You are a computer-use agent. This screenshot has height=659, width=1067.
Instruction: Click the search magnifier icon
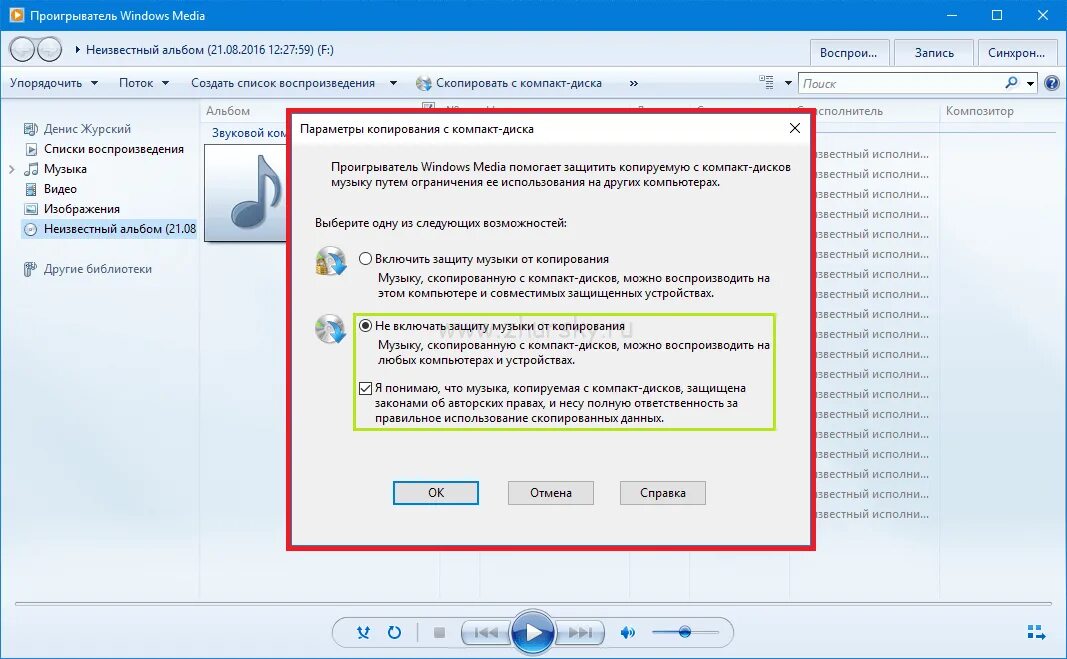1011,83
